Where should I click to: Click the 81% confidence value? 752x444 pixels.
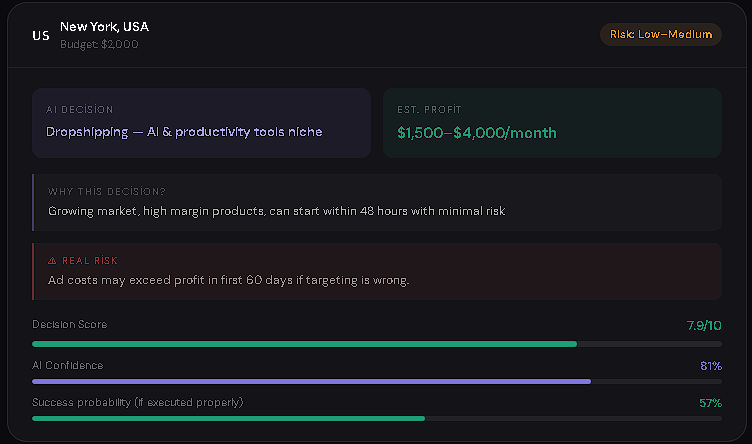click(x=710, y=366)
